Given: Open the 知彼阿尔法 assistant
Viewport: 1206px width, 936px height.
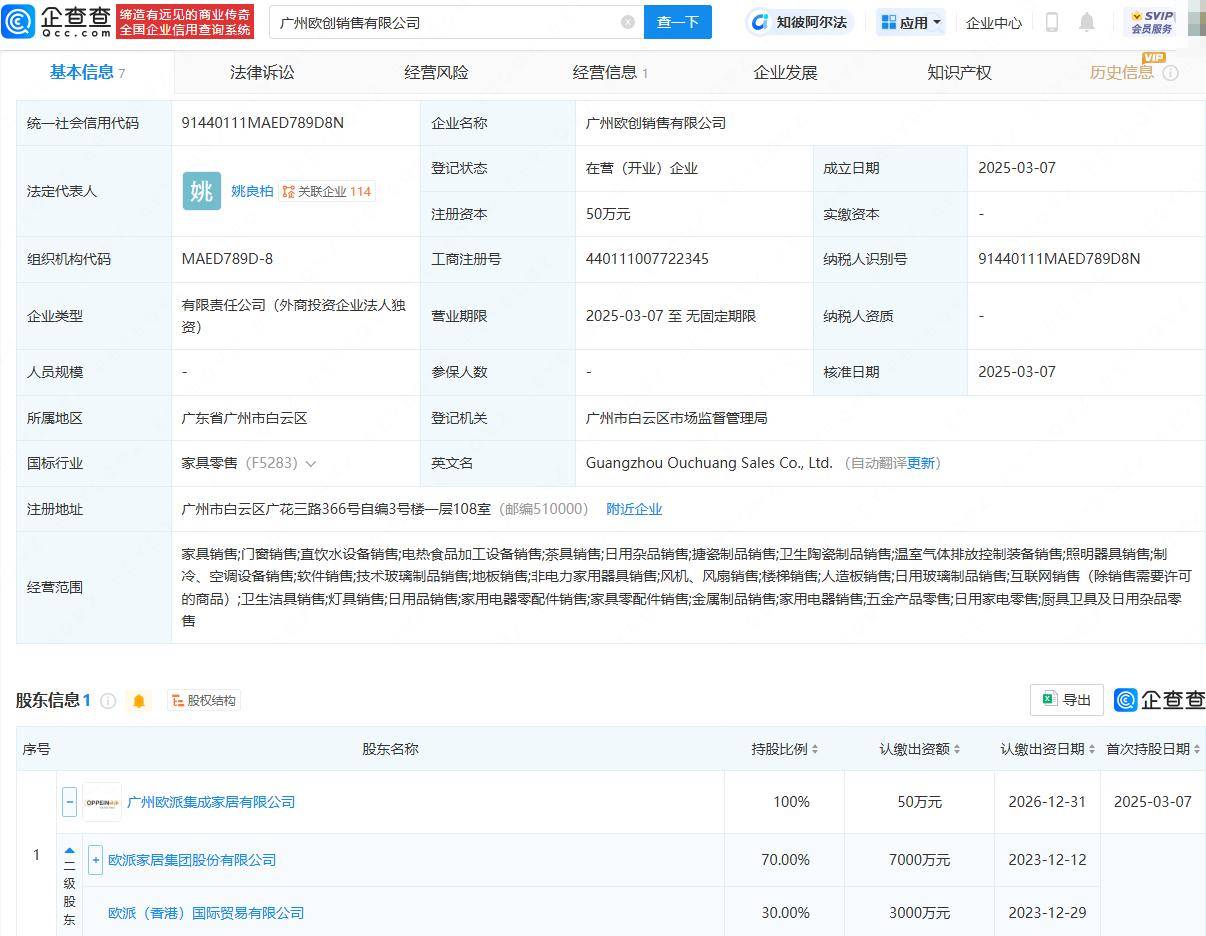Looking at the screenshot, I should [800, 22].
